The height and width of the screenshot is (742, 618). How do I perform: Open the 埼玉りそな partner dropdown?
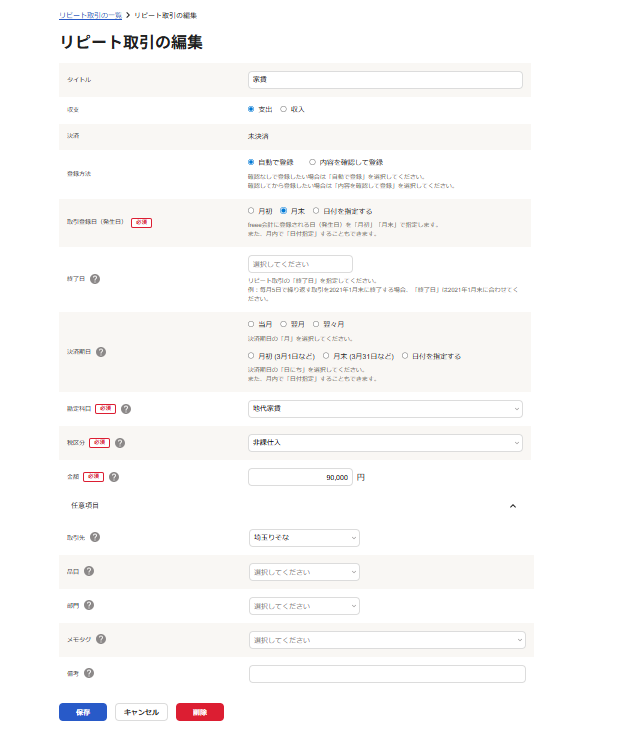coord(304,538)
